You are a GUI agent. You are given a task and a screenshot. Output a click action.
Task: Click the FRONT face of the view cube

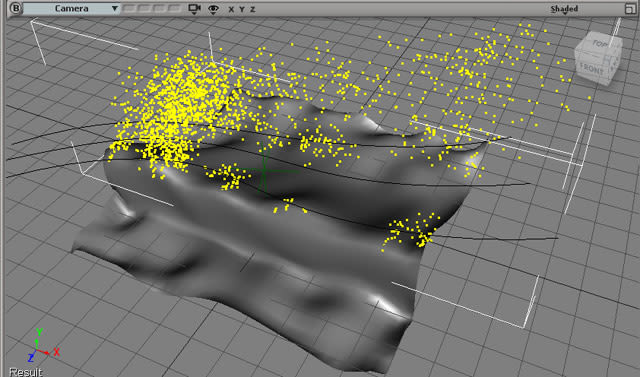(x=591, y=68)
